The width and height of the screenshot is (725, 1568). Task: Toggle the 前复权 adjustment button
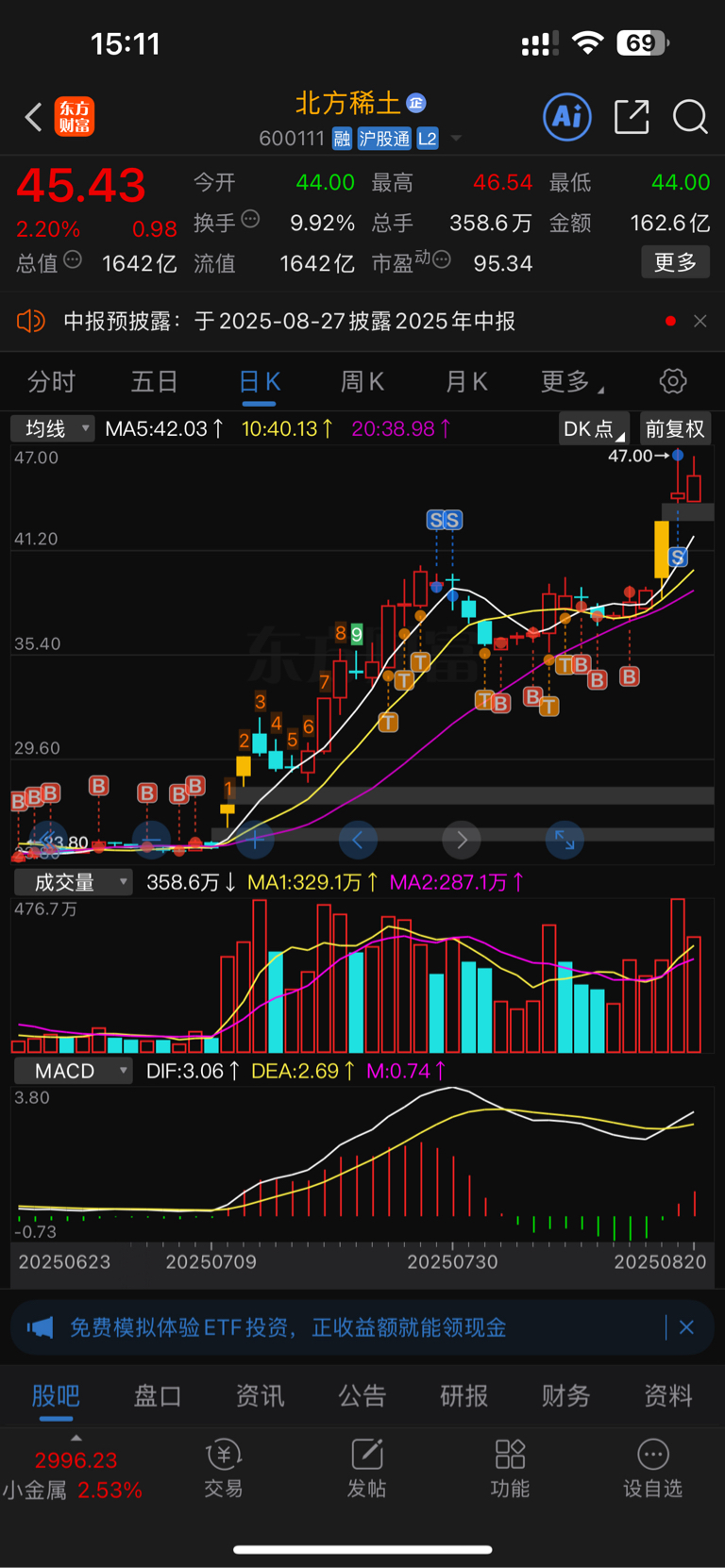pyautogui.click(x=675, y=429)
